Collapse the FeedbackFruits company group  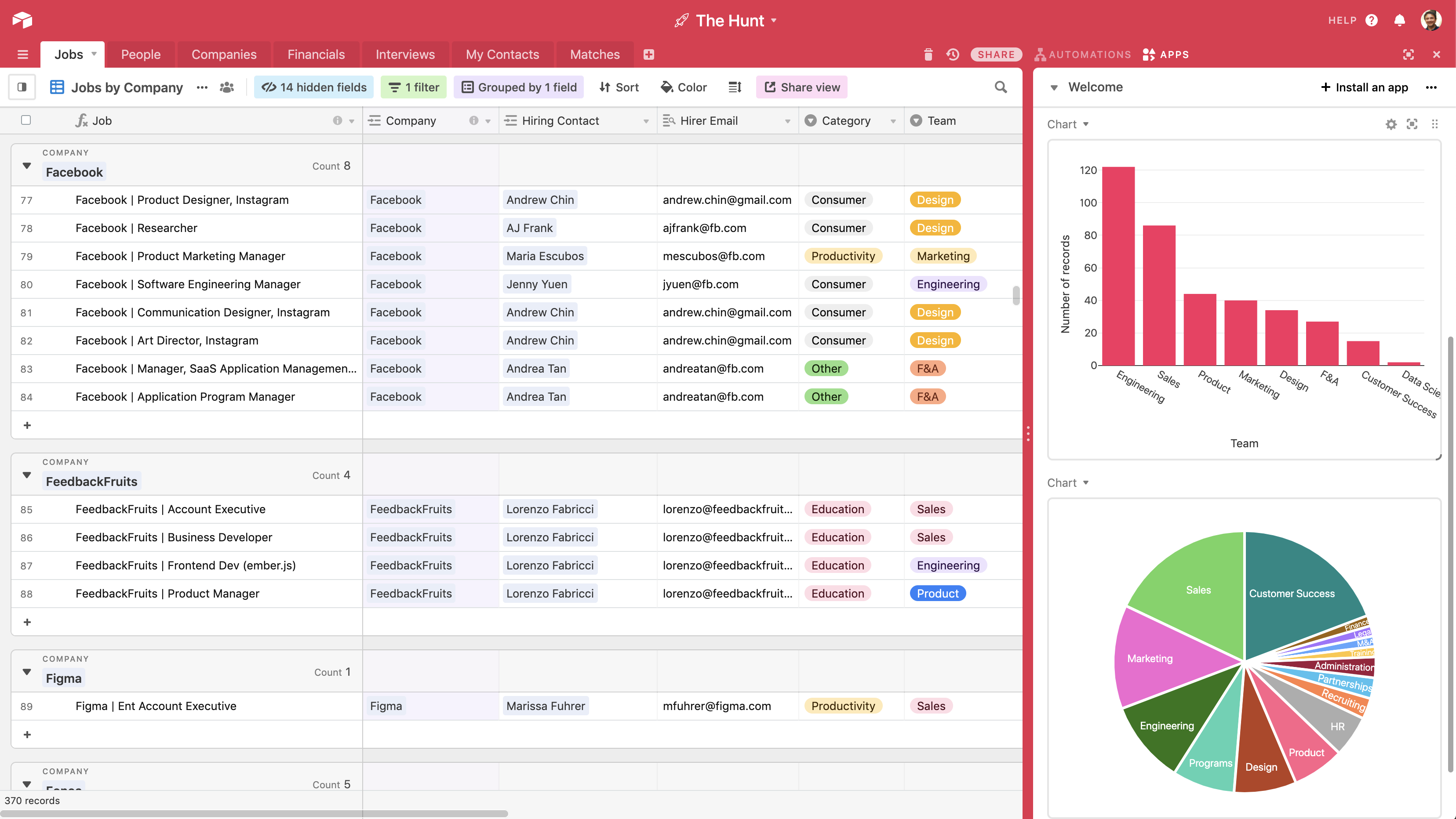26,475
